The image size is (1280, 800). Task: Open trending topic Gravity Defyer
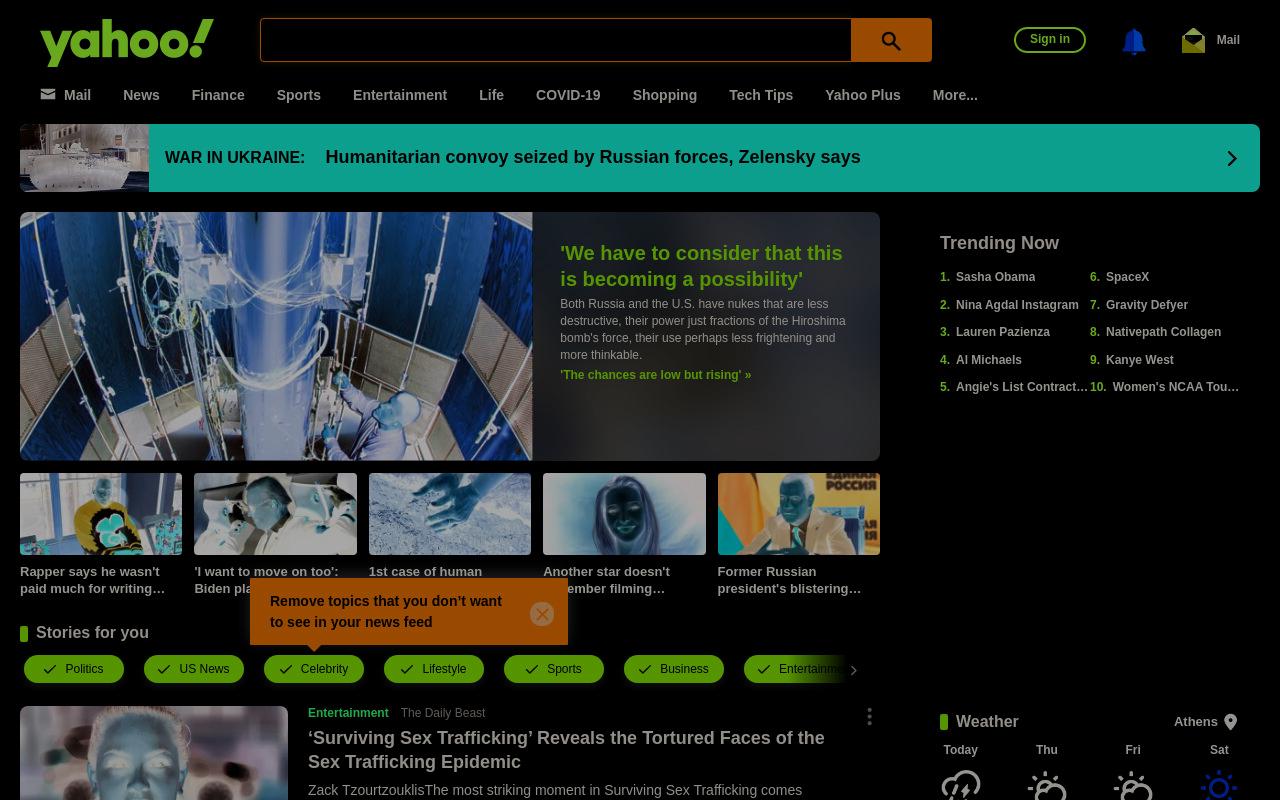(x=1147, y=305)
